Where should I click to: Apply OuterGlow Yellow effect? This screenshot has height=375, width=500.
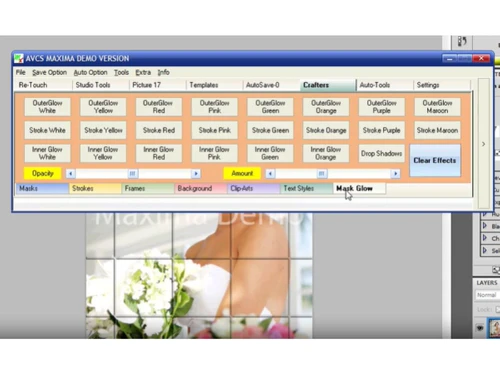pos(103,107)
